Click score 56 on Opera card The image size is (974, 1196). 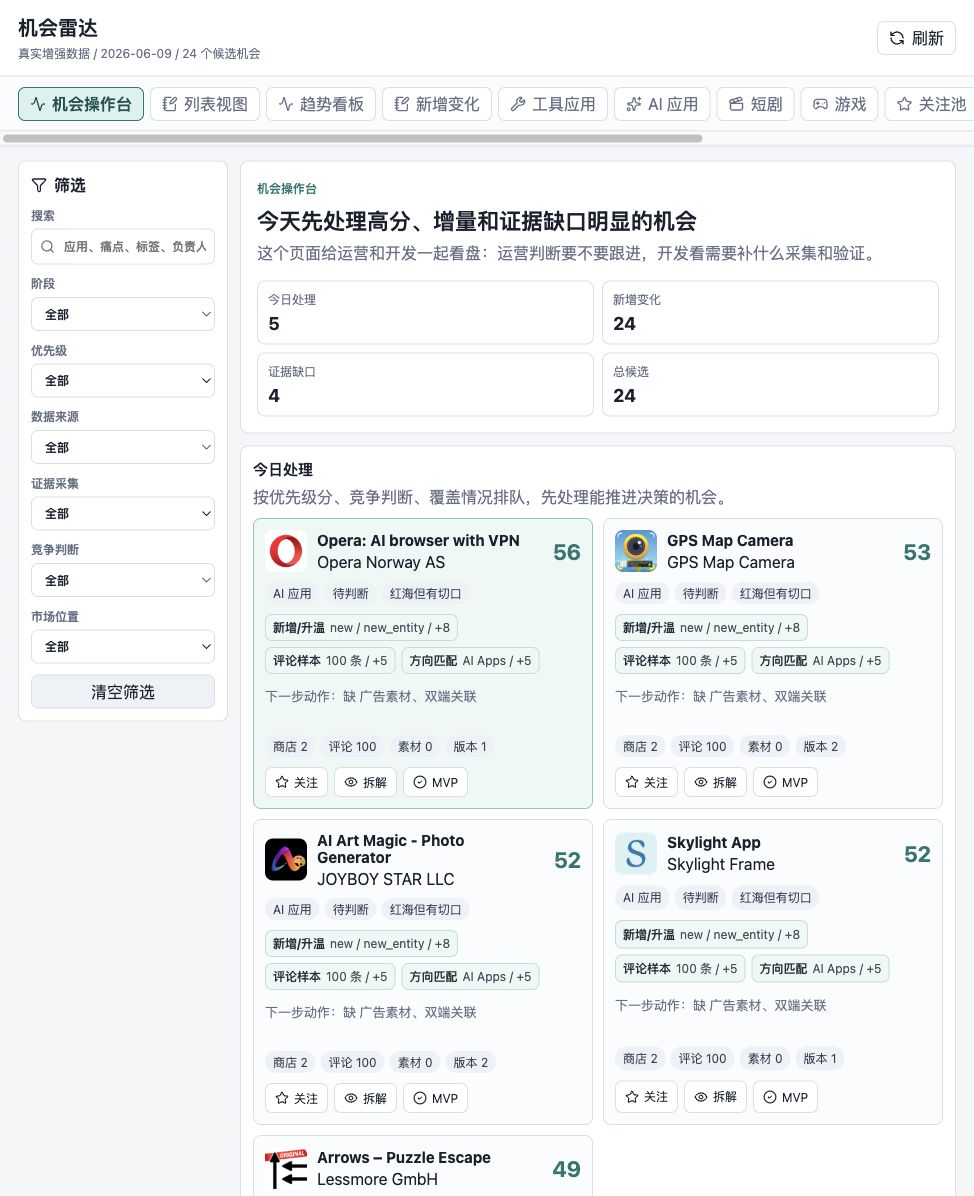coord(567,551)
